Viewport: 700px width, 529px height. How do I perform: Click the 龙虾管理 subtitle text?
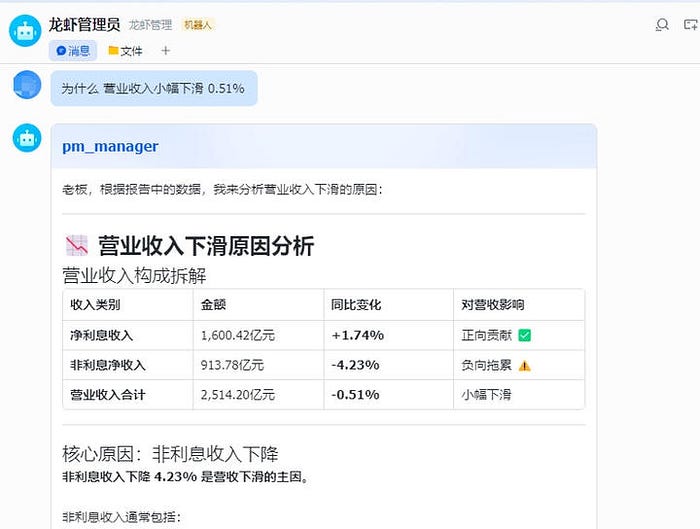point(150,25)
